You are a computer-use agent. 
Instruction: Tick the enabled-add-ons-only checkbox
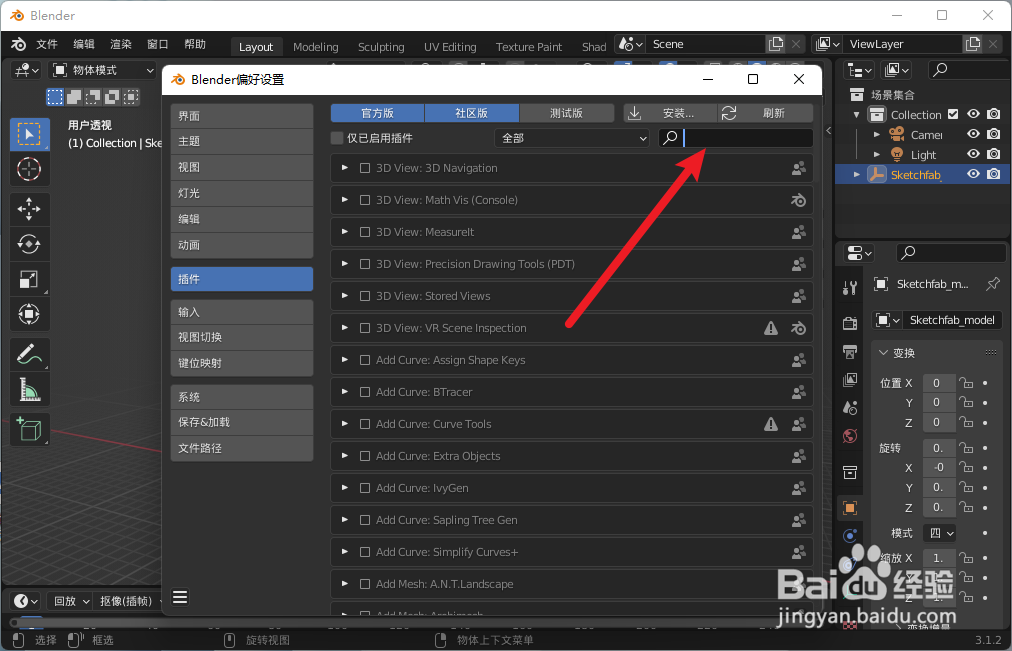pyautogui.click(x=336, y=138)
